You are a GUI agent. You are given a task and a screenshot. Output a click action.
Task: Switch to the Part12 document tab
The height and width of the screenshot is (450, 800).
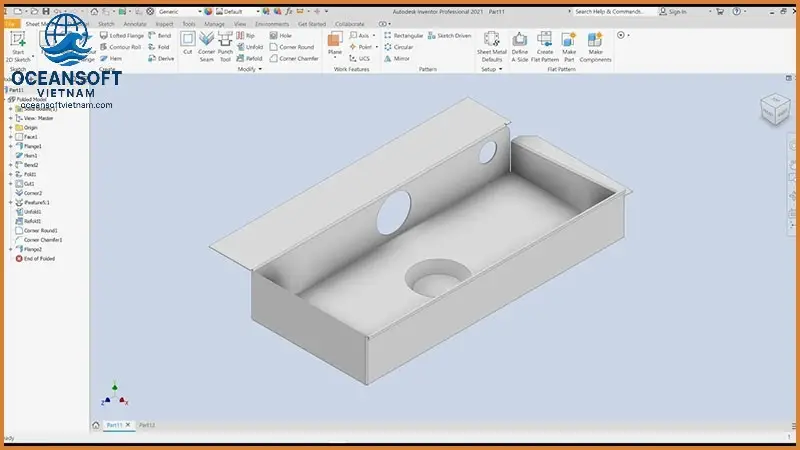[147, 425]
